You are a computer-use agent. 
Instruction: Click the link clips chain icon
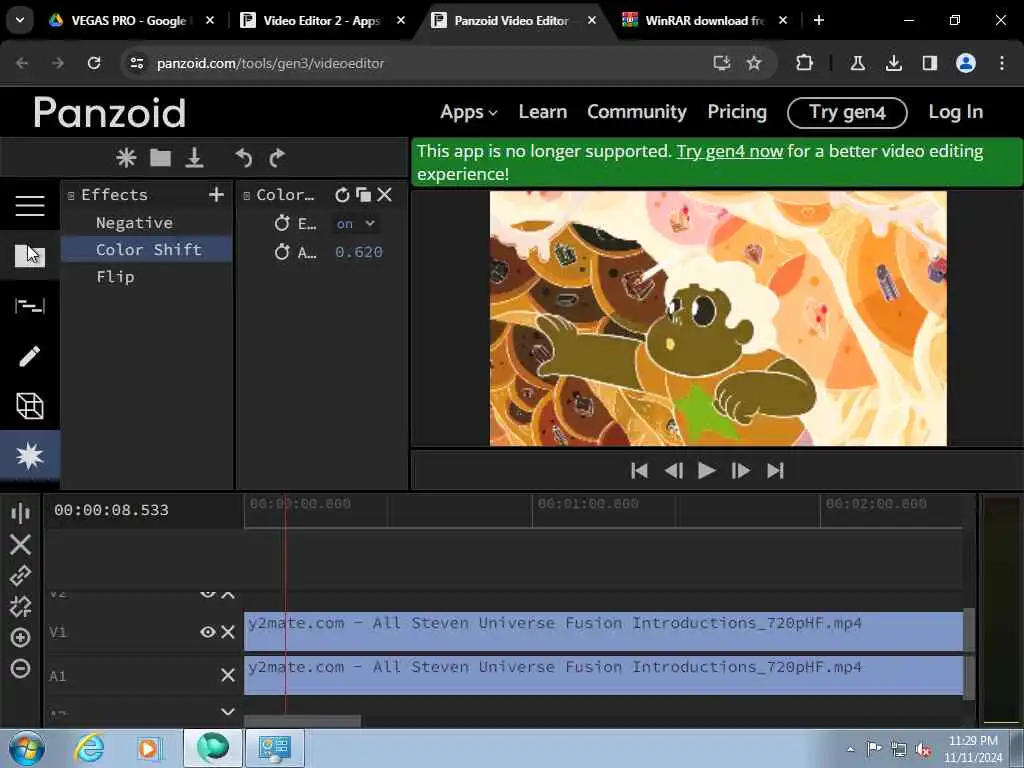pos(20,575)
